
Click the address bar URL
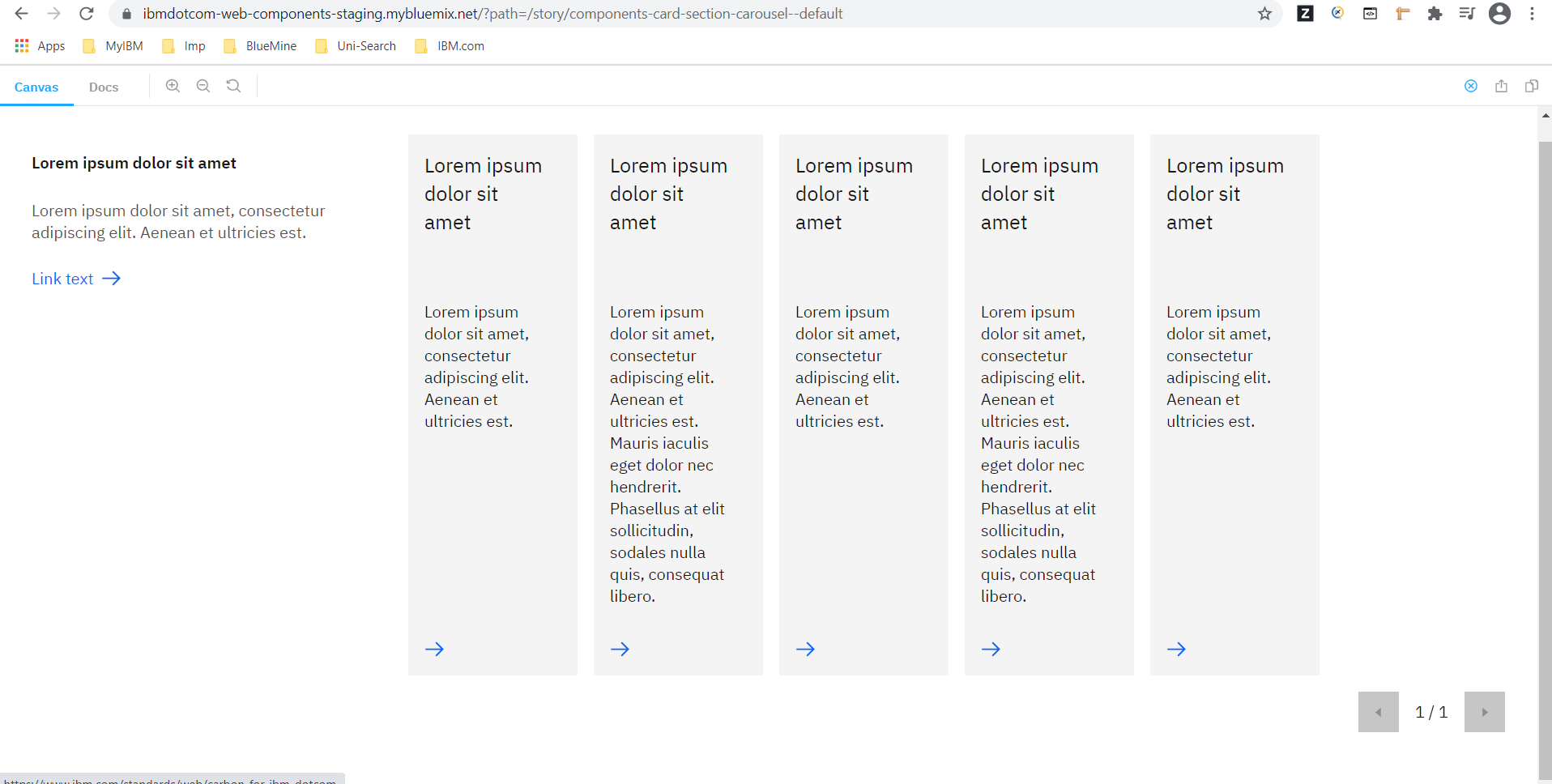[492, 14]
